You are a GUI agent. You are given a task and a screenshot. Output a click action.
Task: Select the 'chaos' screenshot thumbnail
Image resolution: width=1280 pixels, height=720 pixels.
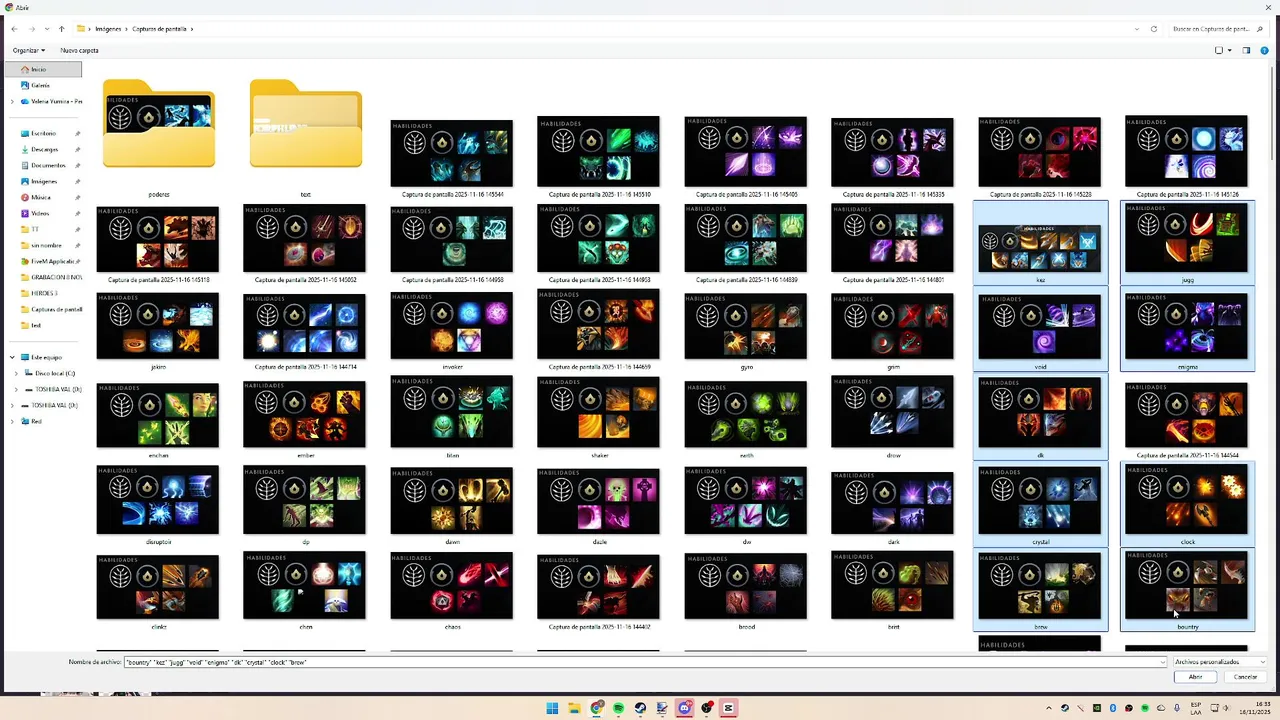point(452,587)
